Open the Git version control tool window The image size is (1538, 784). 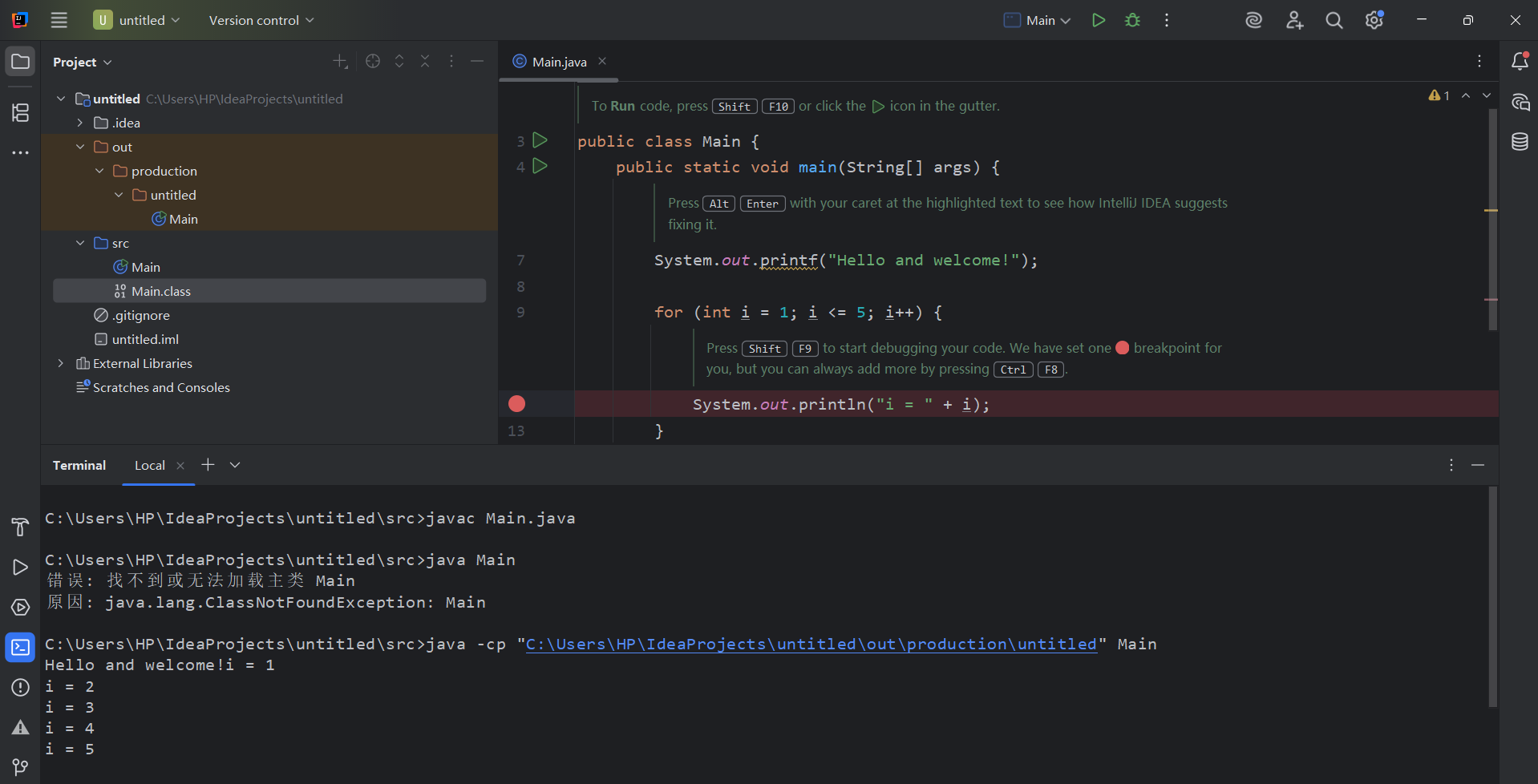click(20, 767)
